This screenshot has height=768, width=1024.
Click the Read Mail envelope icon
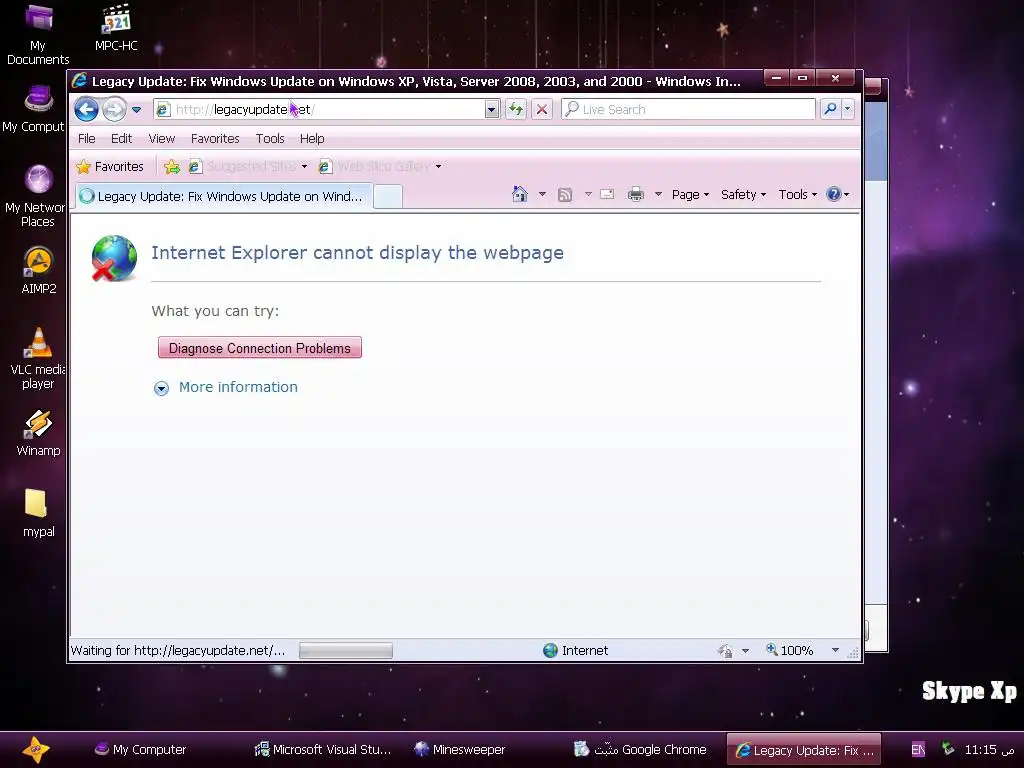pyautogui.click(x=607, y=194)
